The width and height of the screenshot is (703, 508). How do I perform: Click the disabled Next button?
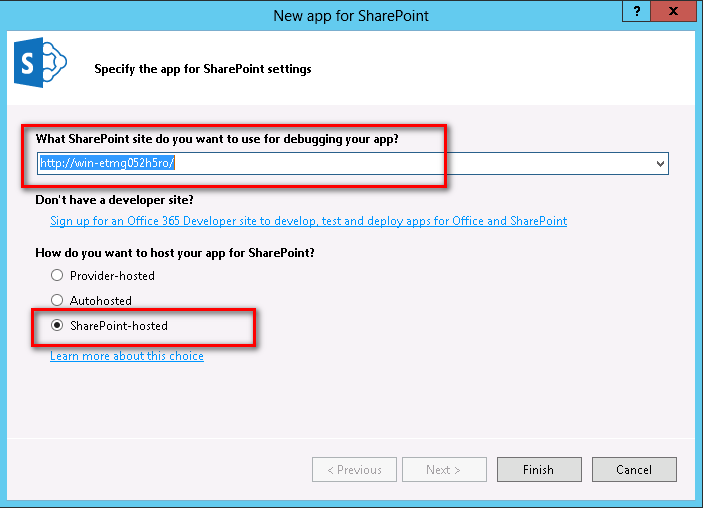[444, 469]
